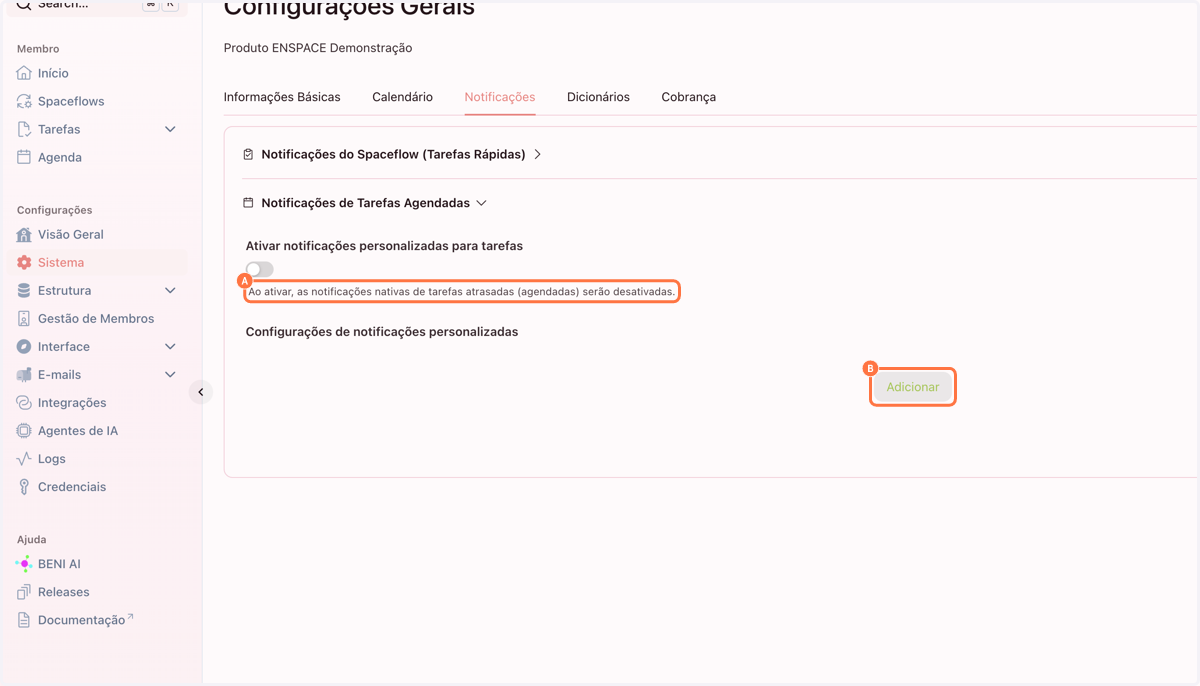Click the search magnifier icon
Viewport: 1200px width, 686px height.
[24, 4]
